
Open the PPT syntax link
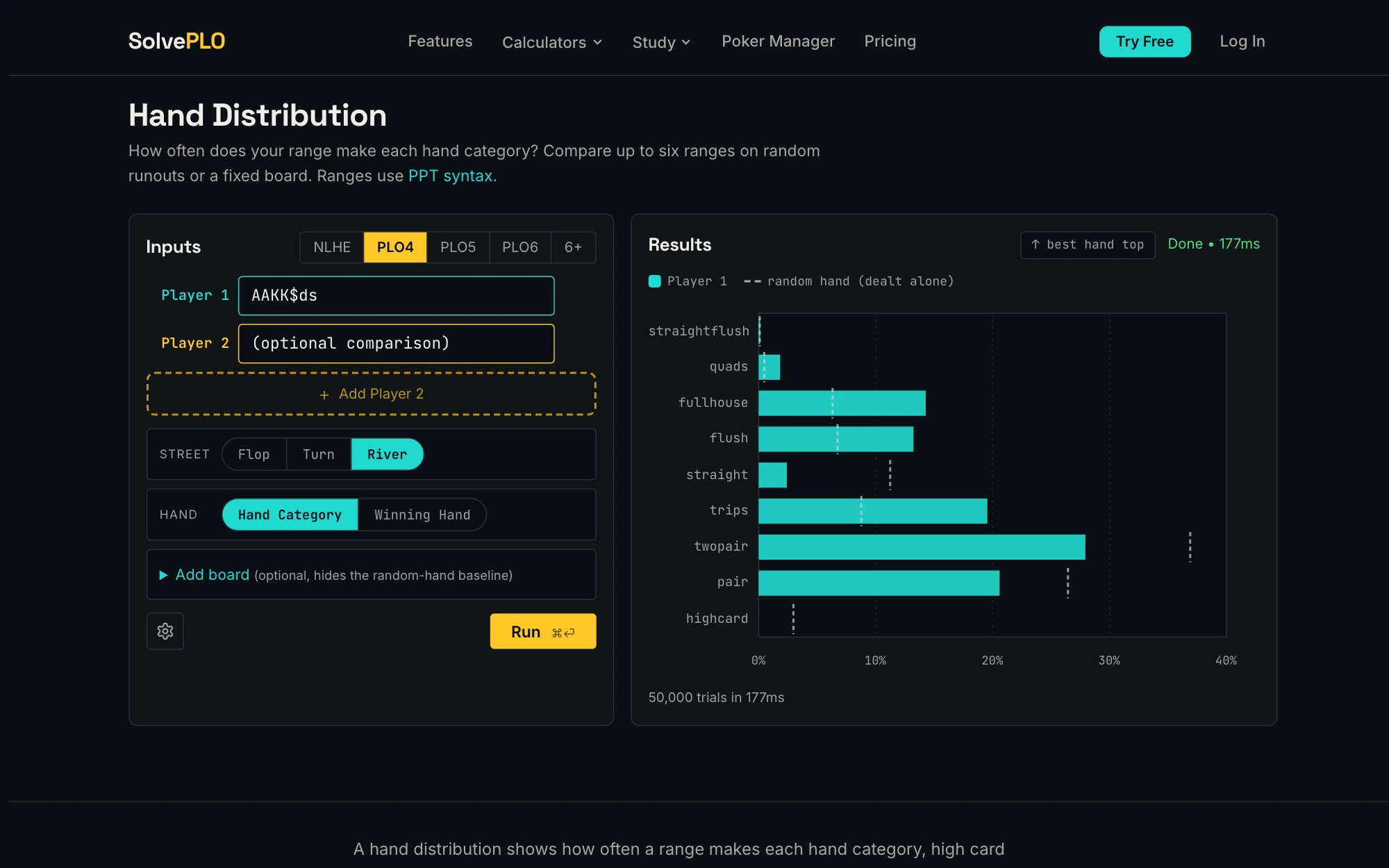[x=451, y=176]
